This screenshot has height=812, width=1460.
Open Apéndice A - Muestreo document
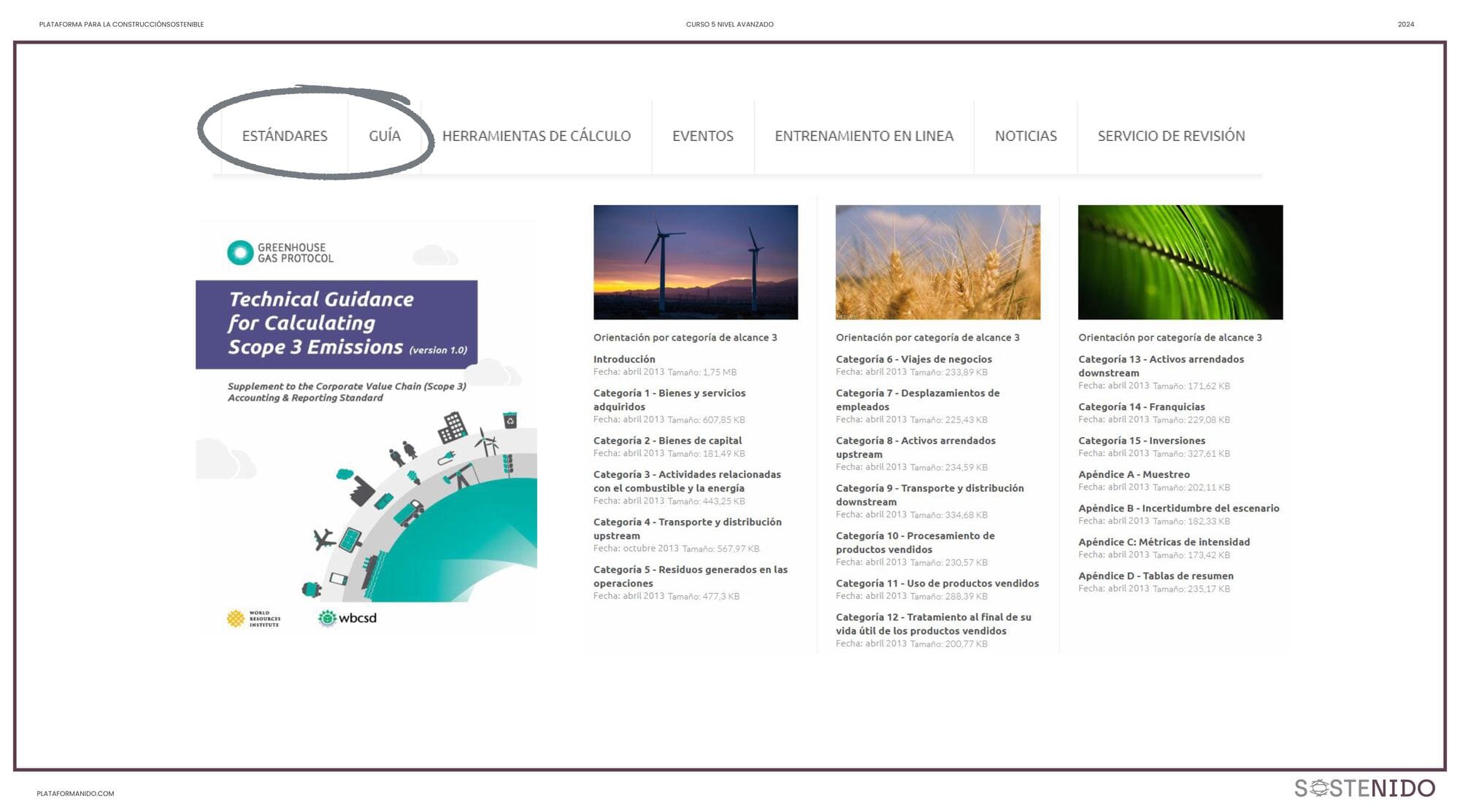[1134, 474]
